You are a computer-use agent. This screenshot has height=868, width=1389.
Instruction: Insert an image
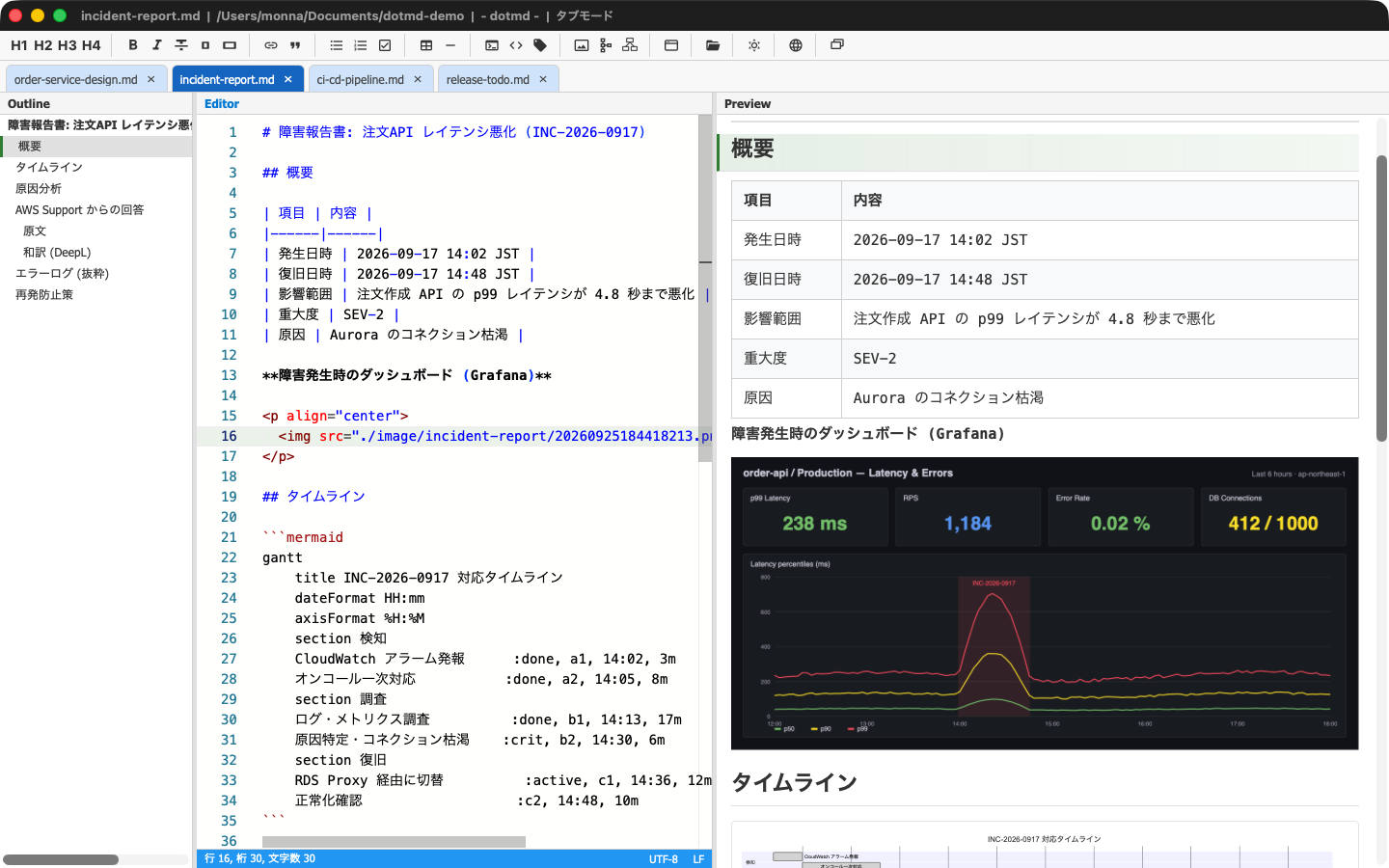point(582,45)
